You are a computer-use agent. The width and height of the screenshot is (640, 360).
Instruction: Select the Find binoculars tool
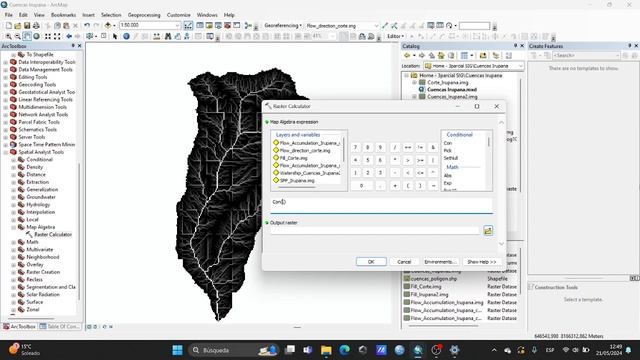click(168, 36)
